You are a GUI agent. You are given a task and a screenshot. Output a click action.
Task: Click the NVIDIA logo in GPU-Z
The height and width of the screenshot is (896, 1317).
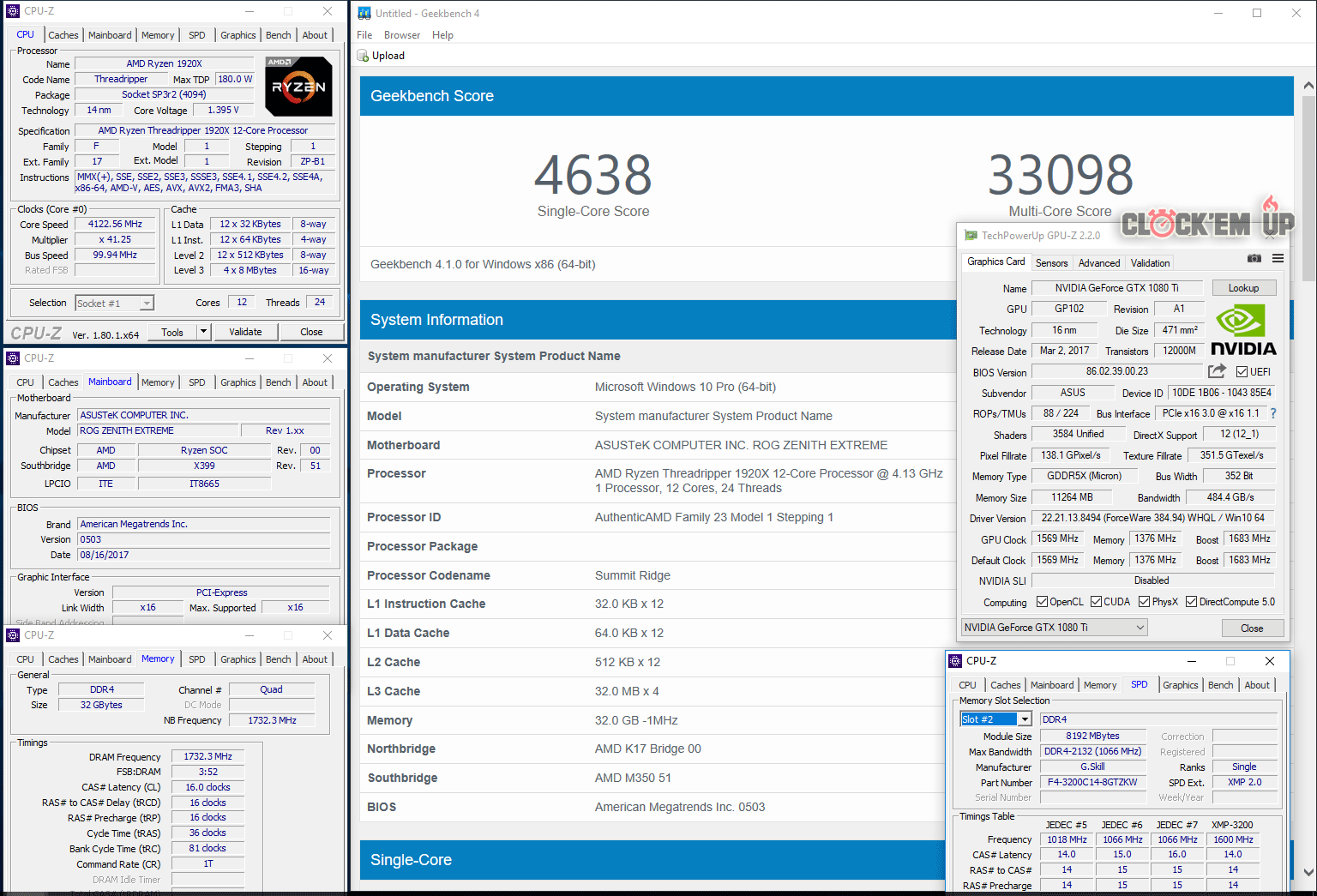click(1242, 329)
